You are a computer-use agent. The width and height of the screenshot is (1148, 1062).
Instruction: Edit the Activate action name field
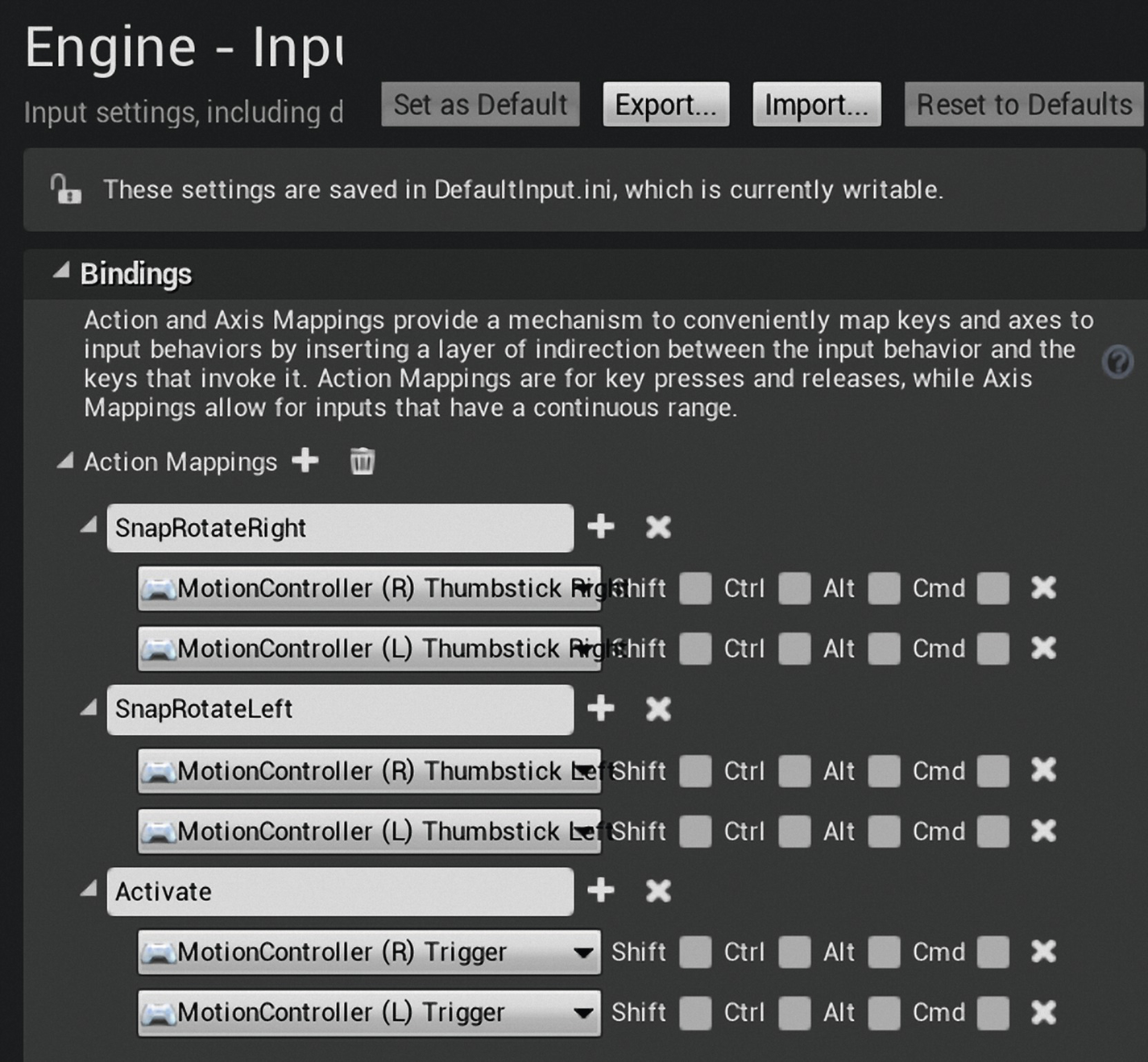(340, 891)
